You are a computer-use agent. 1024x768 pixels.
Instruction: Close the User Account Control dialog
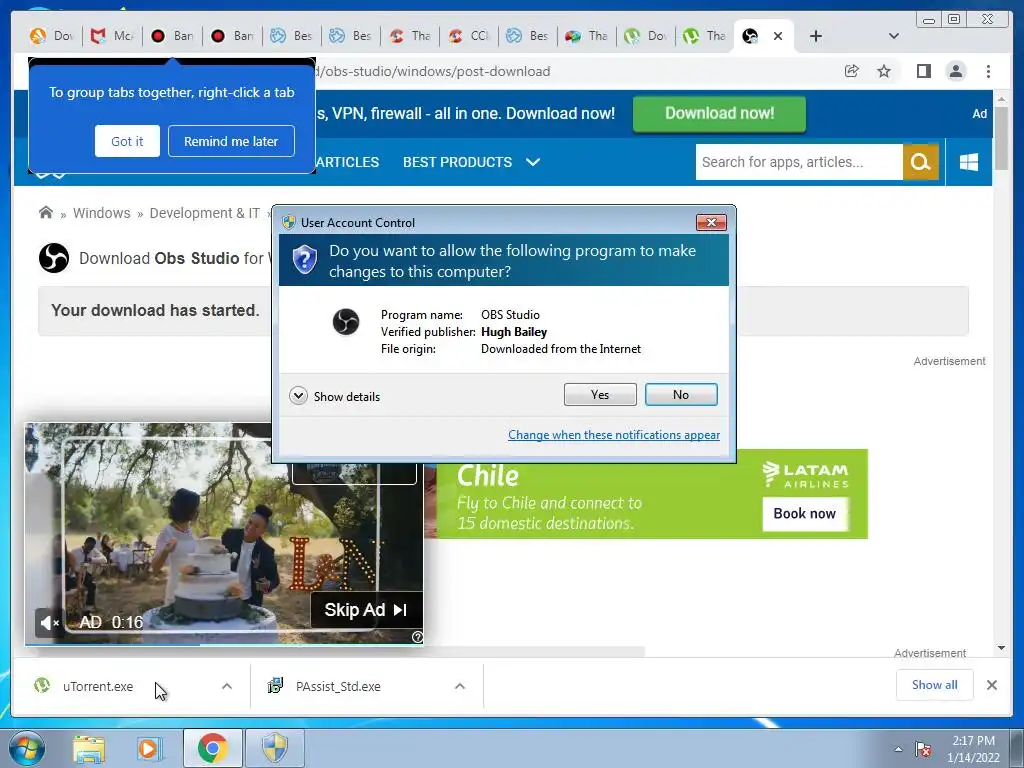pos(711,223)
